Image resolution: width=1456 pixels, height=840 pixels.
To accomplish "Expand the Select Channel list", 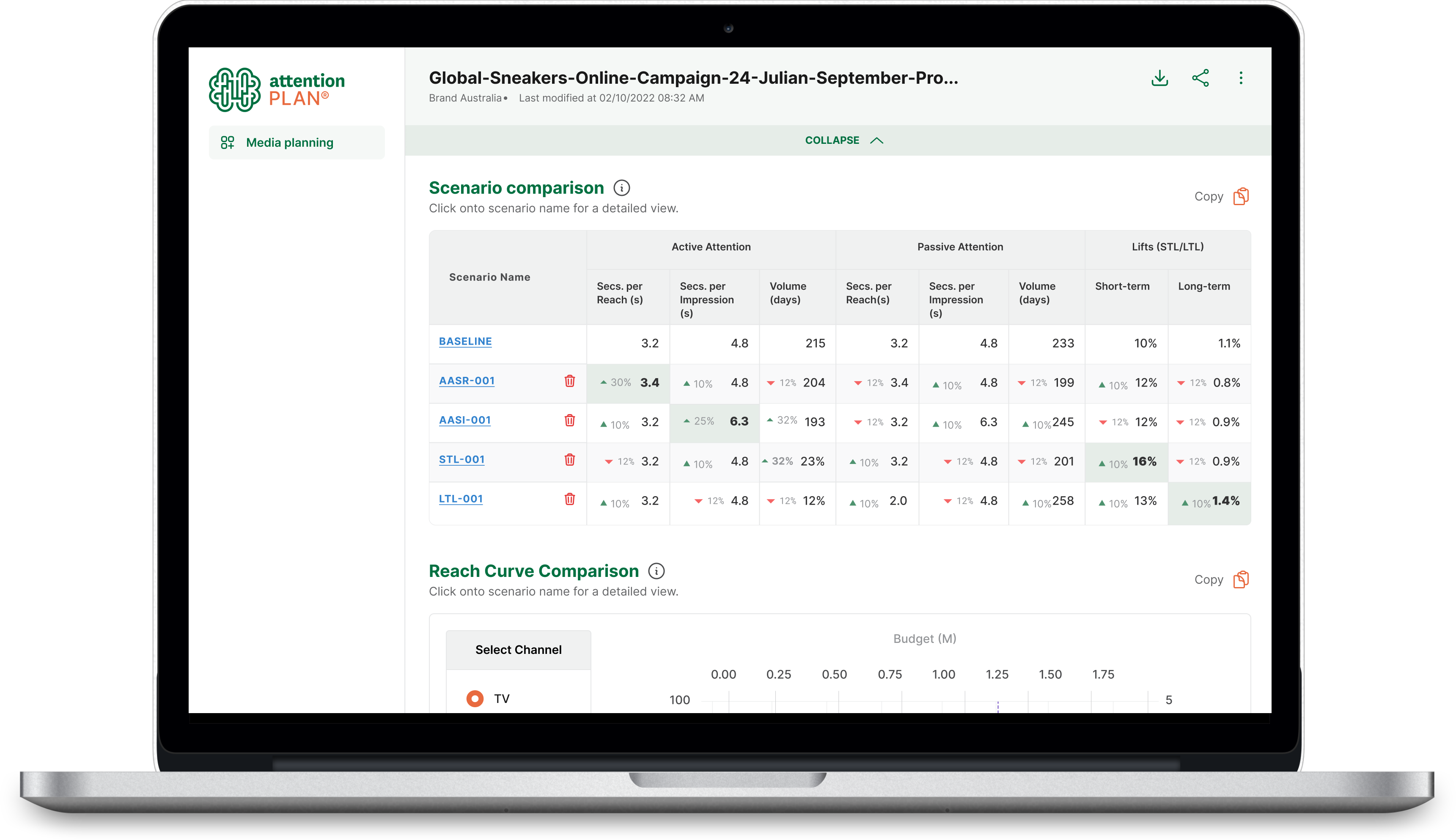I will [x=518, y=650].
